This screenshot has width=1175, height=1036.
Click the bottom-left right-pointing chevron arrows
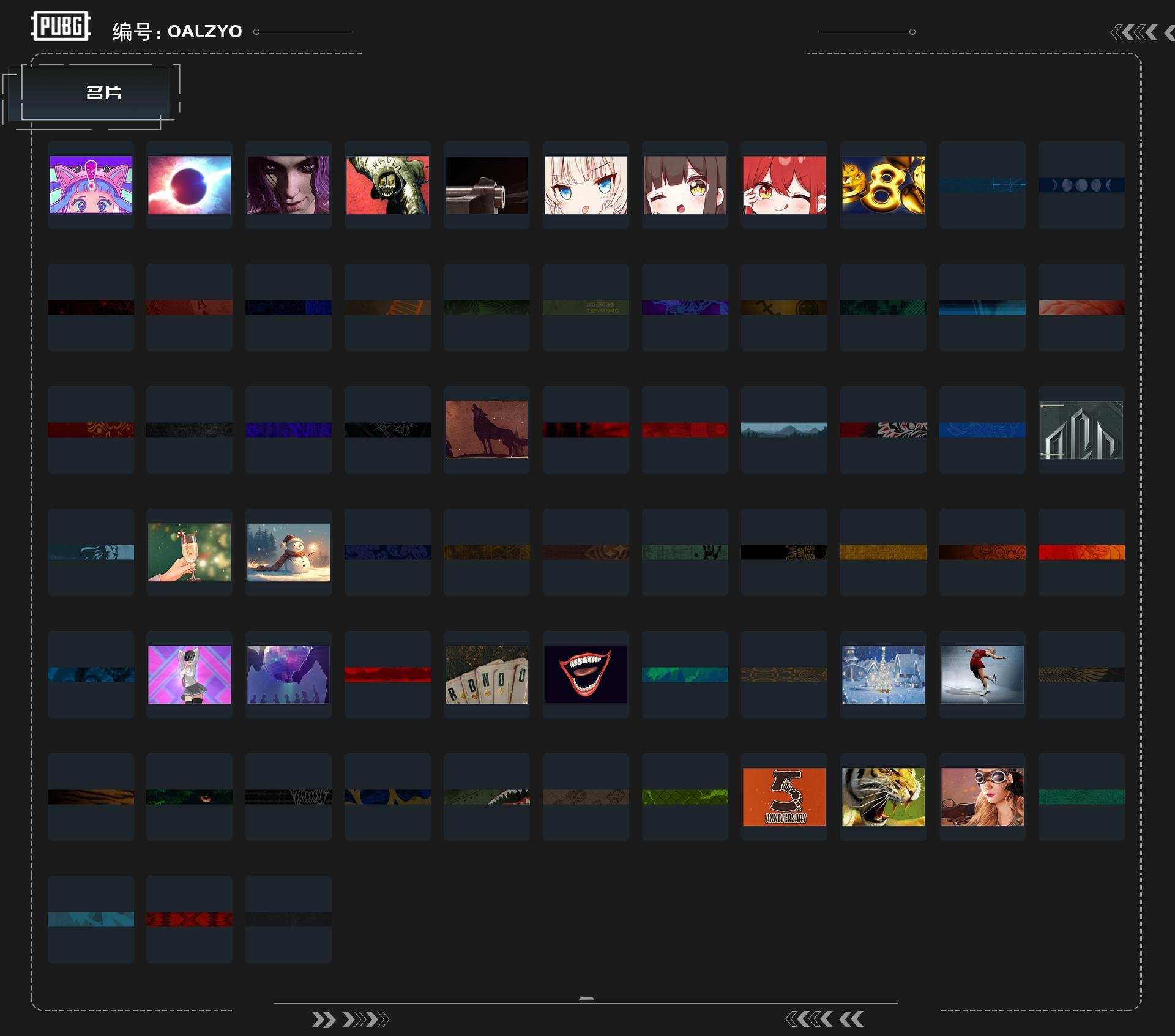pos(349,1019)
